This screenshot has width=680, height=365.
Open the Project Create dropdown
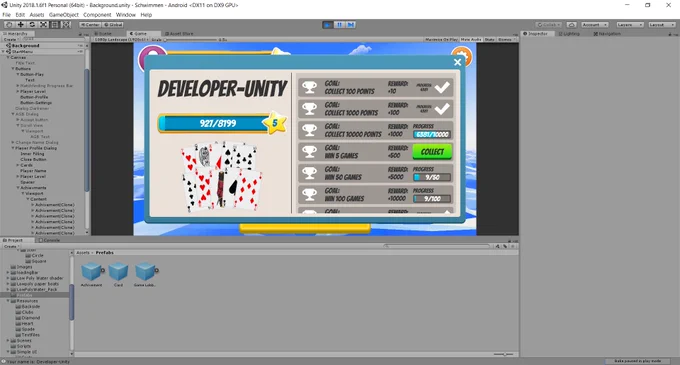[x=11, y=246]
